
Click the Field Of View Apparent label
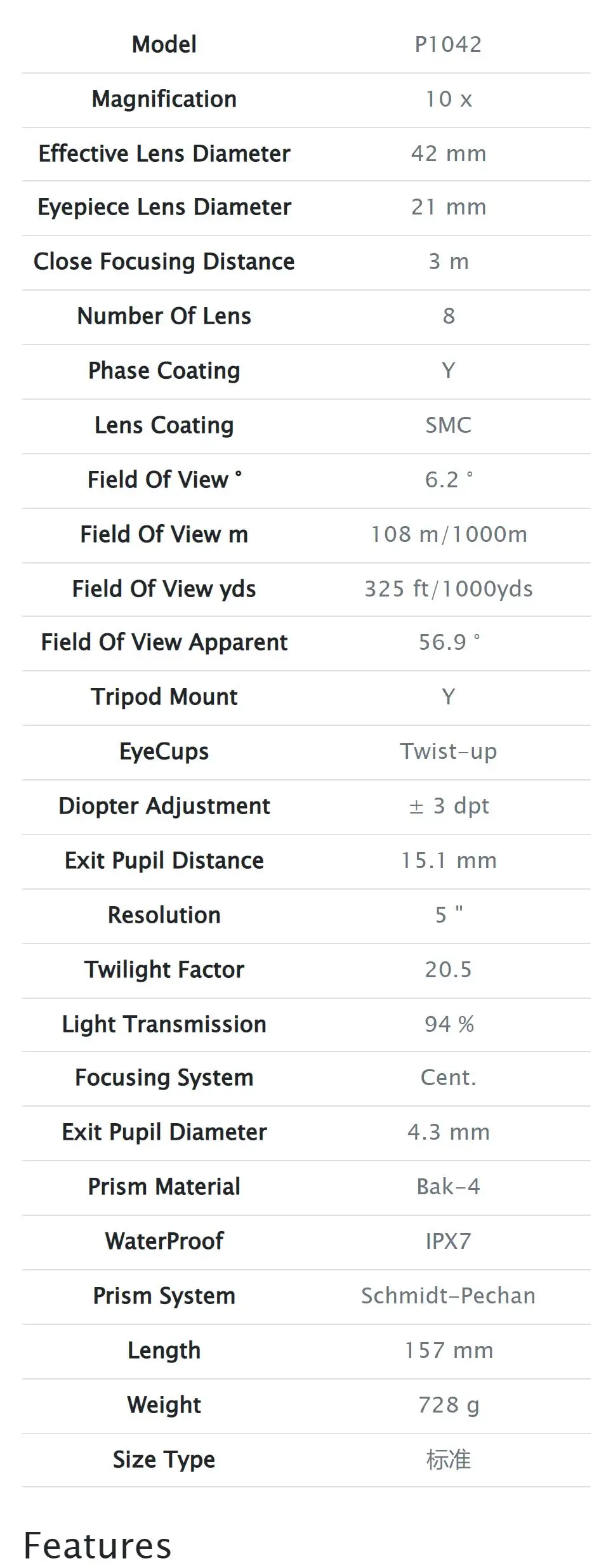click(x=164, y=642)
